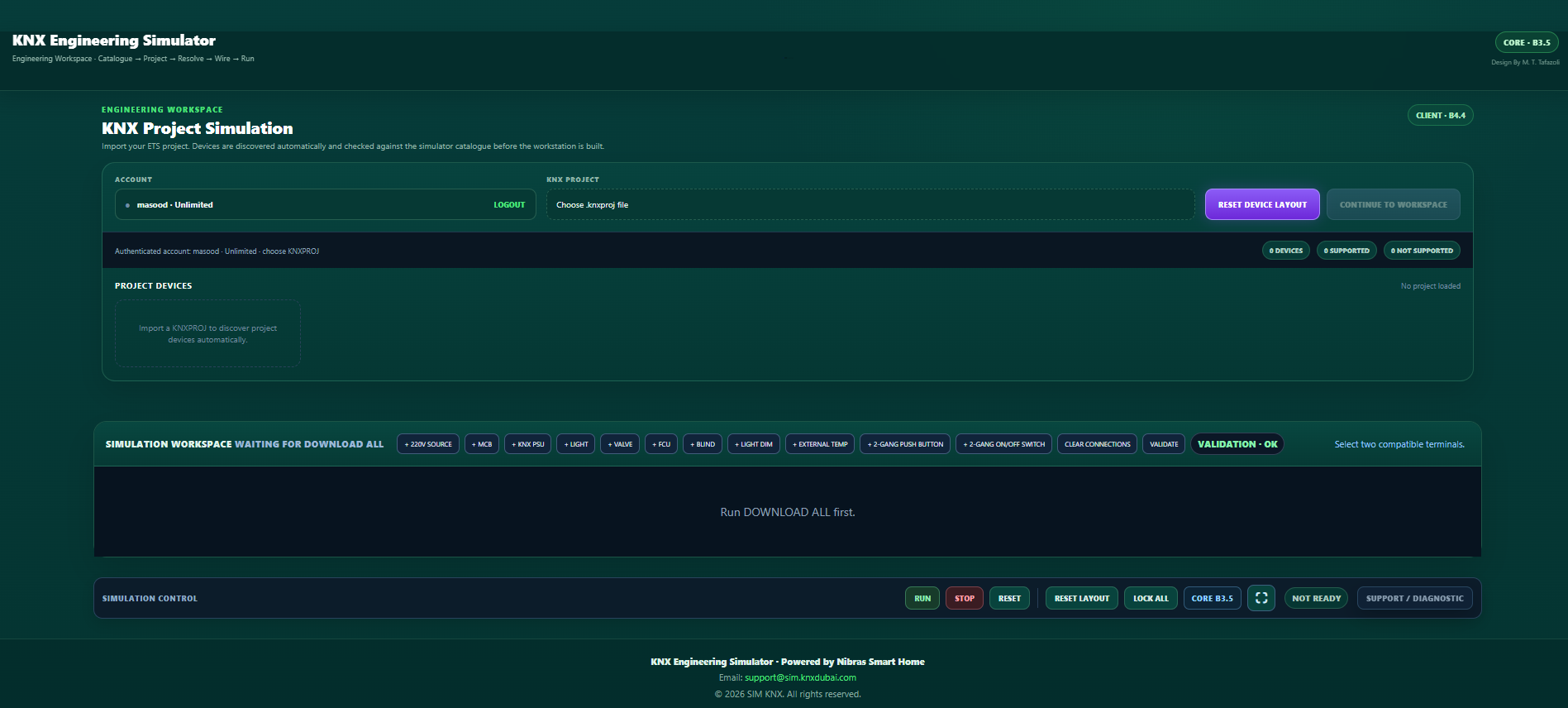Click the 0 Devices counter badge
Image resolution: width=1568 pixels, height=708 pixels.
point(1285,251)
